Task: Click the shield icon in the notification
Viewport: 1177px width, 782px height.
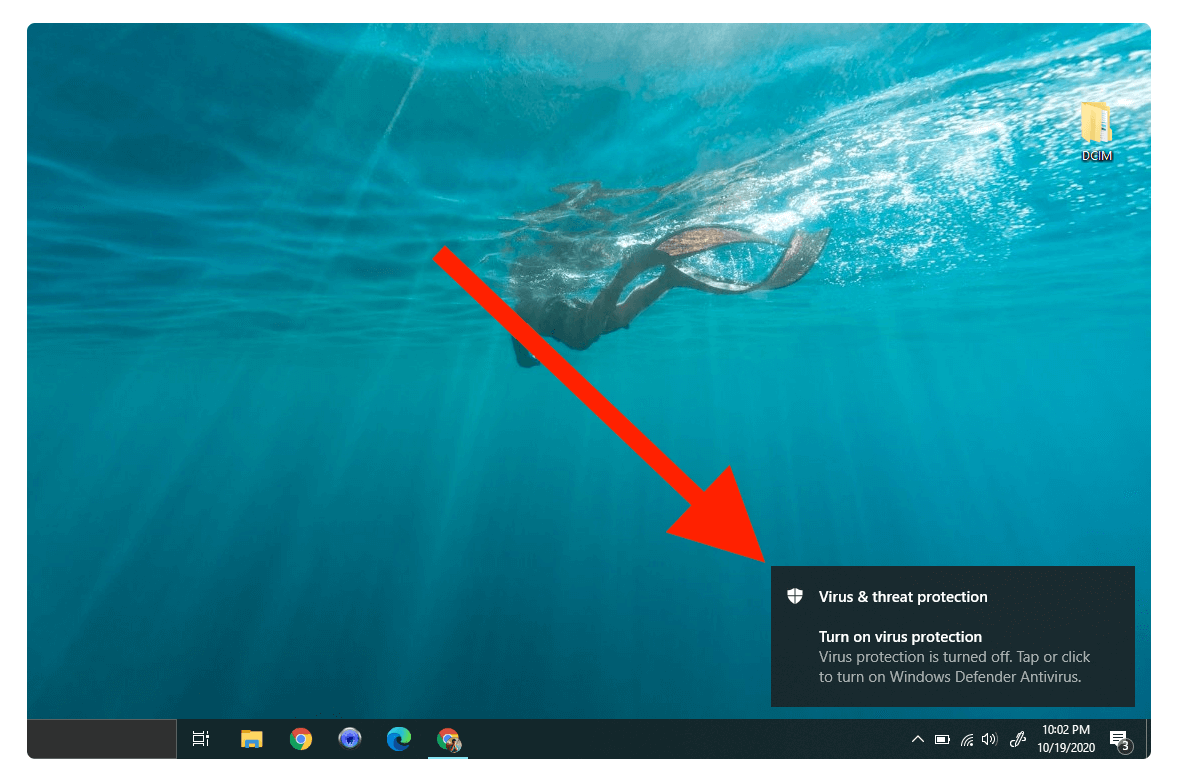Action: point(795,597)
